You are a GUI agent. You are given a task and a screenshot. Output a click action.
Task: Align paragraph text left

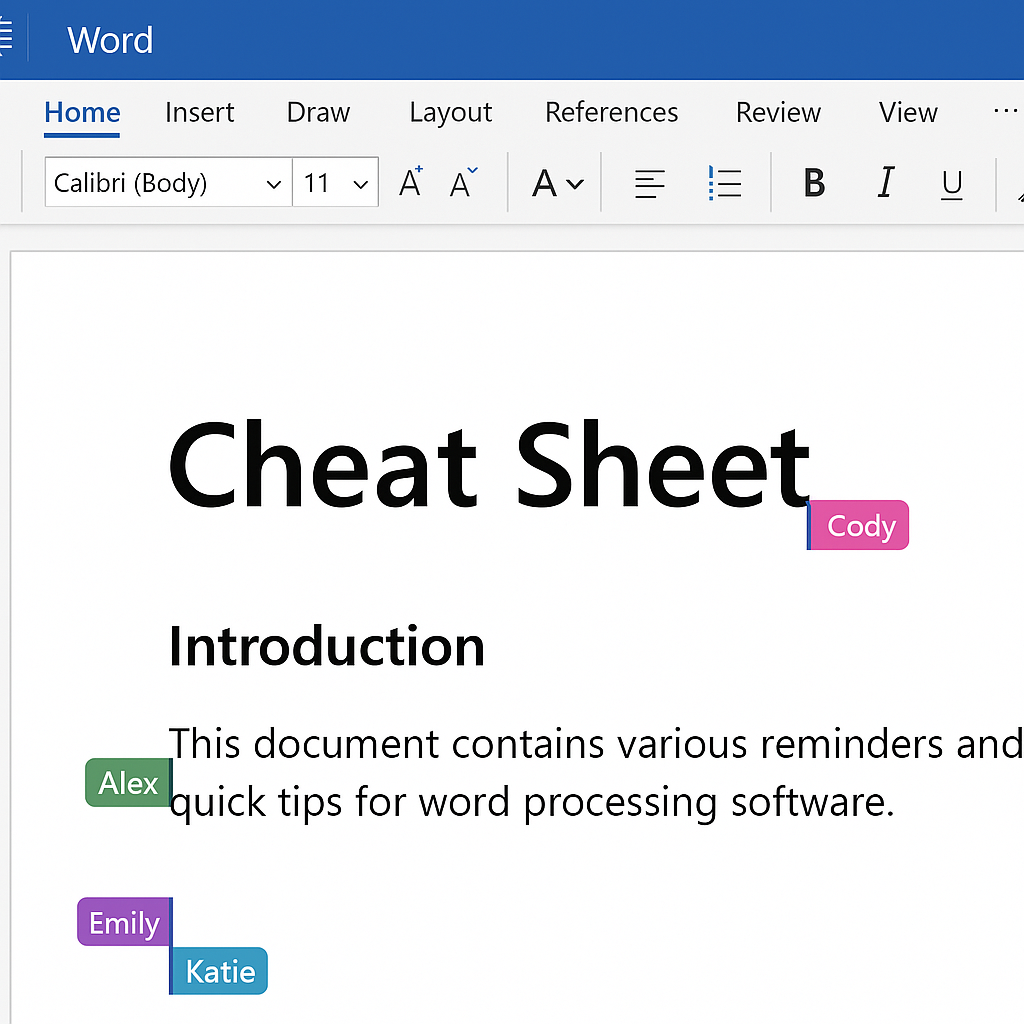[650, 184]
